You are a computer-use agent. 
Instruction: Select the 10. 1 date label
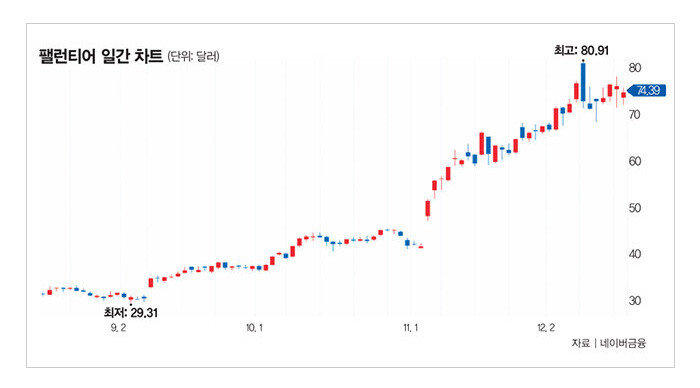tap(254, 328)
